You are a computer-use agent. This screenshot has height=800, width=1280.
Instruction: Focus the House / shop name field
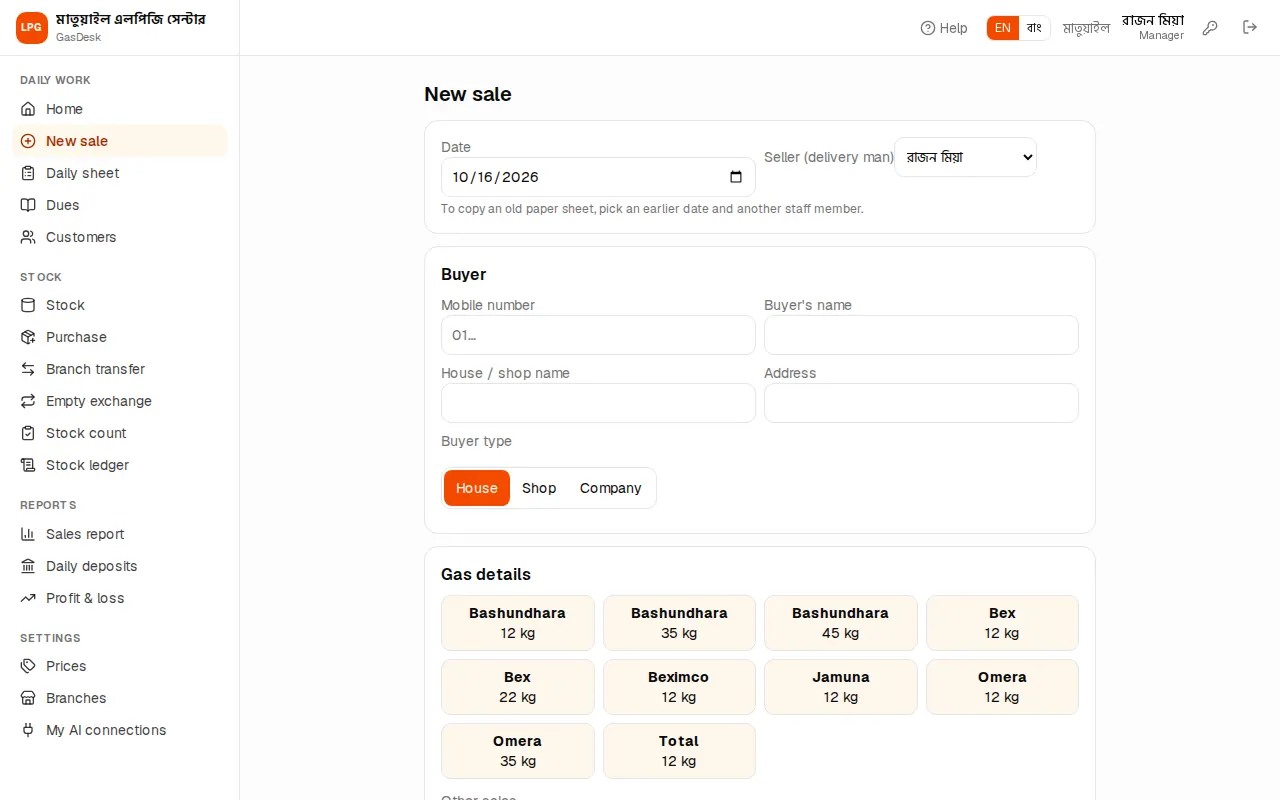click(598, 403)
